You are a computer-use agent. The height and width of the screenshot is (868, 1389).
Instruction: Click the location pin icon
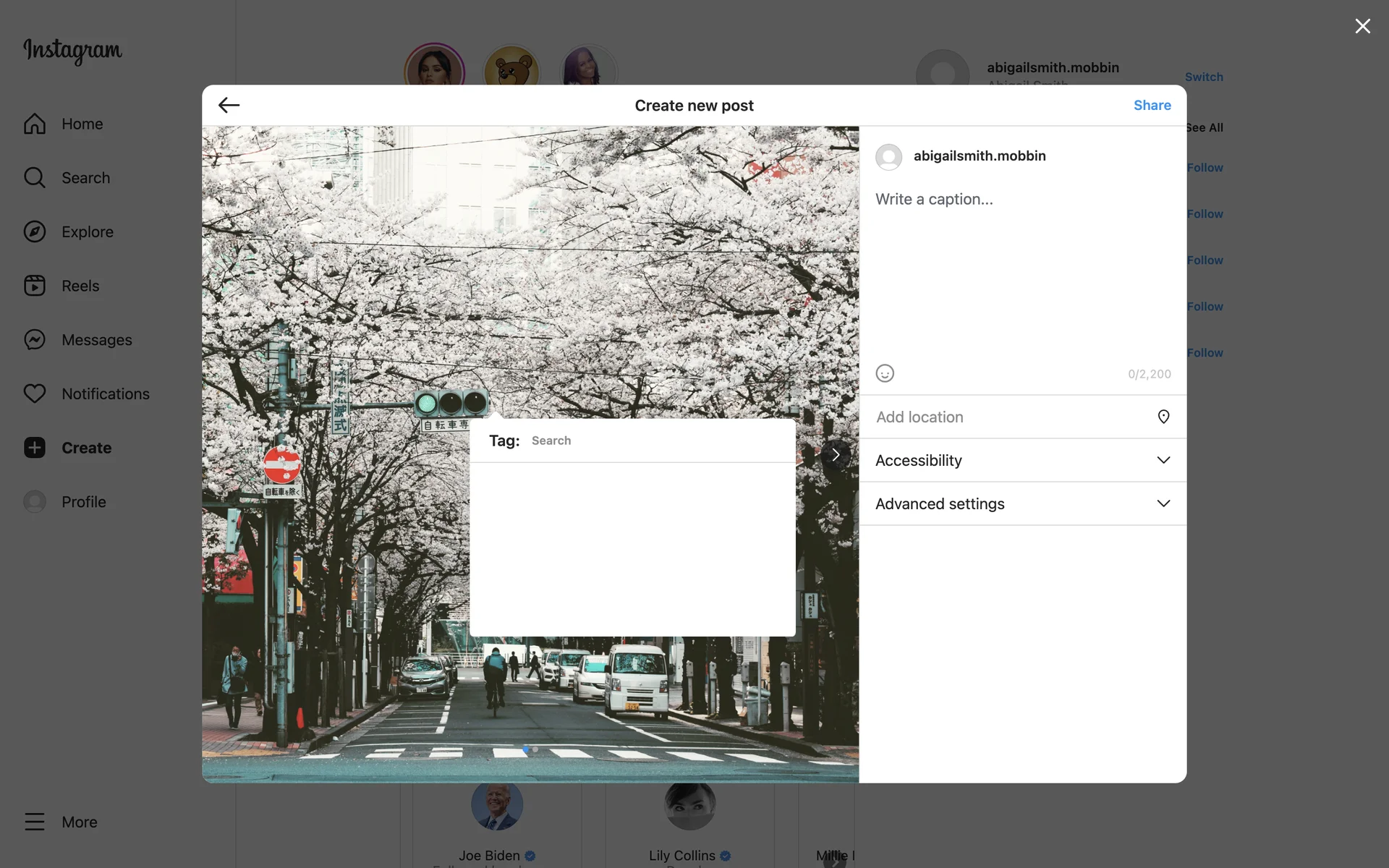(x=1163, y=417)
